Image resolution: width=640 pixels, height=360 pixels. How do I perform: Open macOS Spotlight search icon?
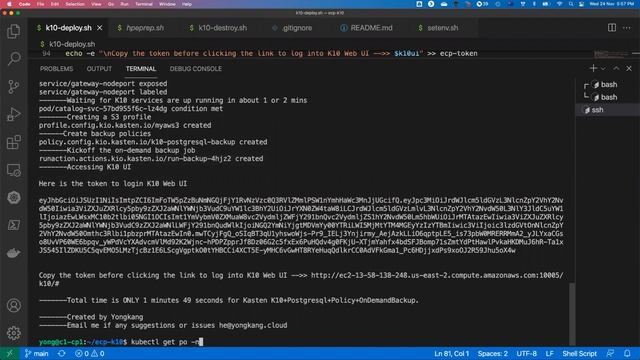571,4
